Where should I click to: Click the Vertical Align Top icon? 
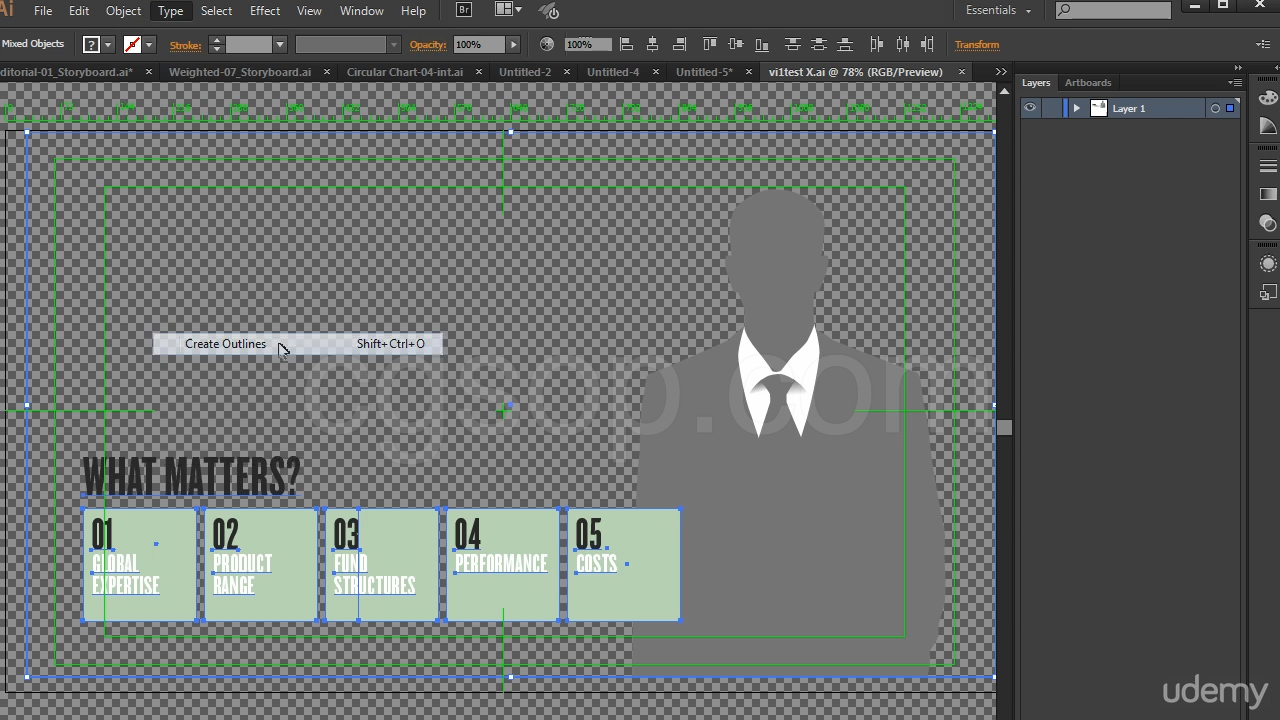pos(710,44)
